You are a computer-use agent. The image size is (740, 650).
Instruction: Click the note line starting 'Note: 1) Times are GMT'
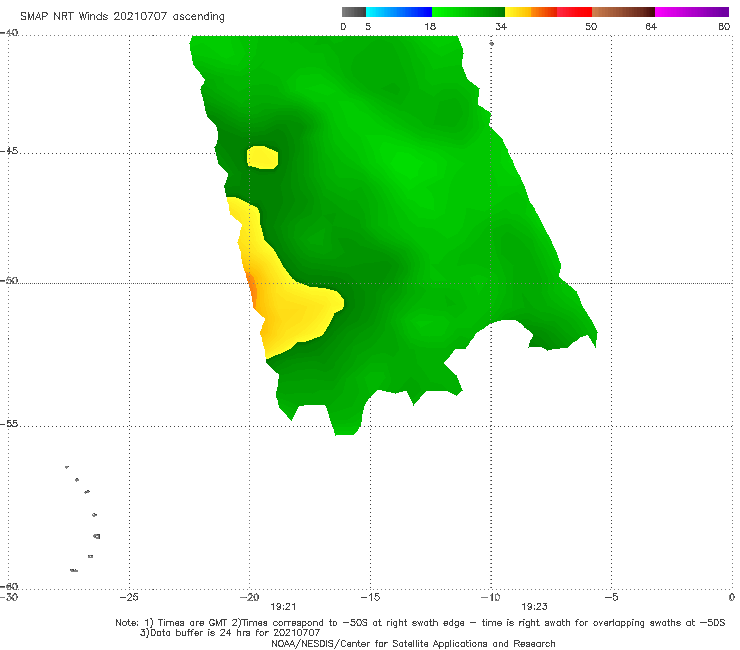pyautogui.click(x=420, y=623)
